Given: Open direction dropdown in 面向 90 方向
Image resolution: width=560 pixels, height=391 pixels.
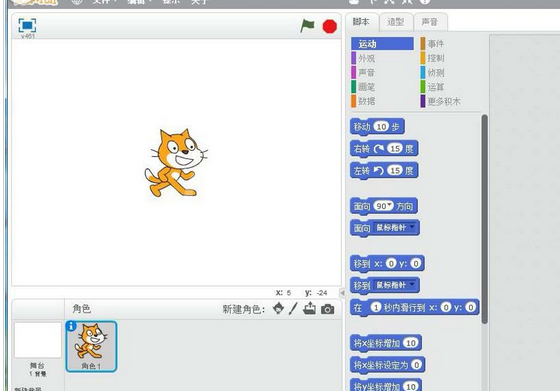Looking at the screenshot, I should click(x=390, y=205).
